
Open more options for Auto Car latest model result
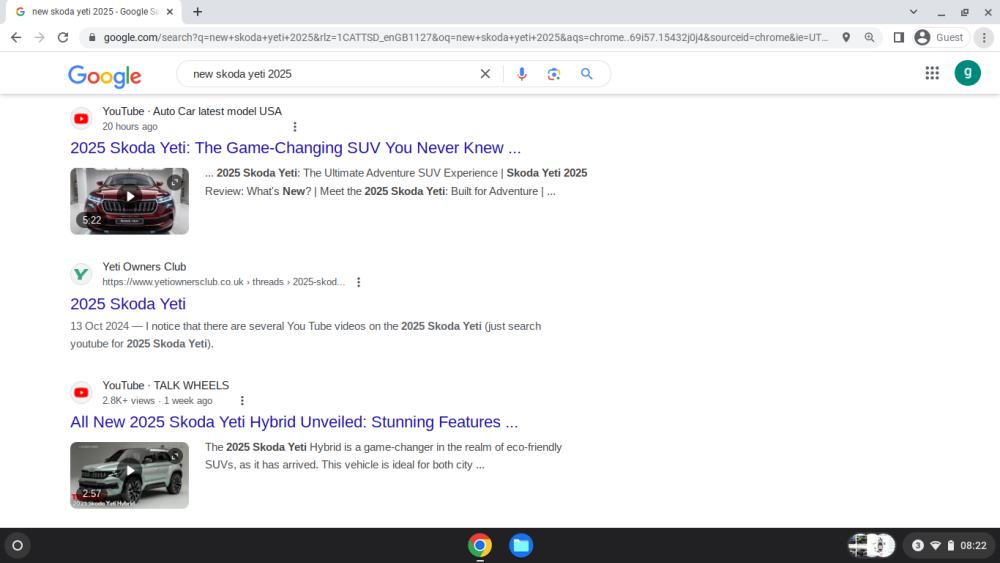(295, 127)
